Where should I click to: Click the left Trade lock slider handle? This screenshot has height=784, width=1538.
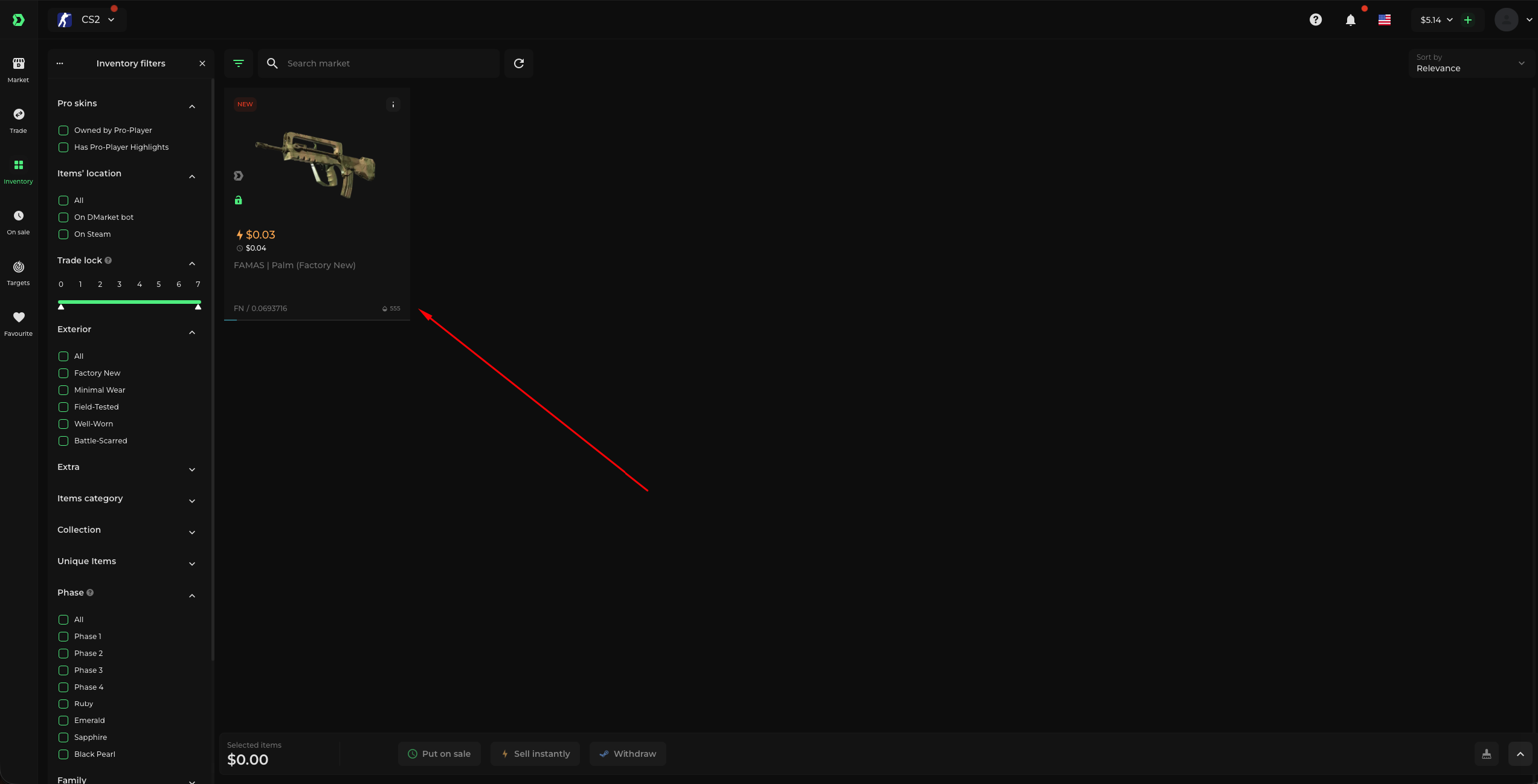[x=61, y=307]
